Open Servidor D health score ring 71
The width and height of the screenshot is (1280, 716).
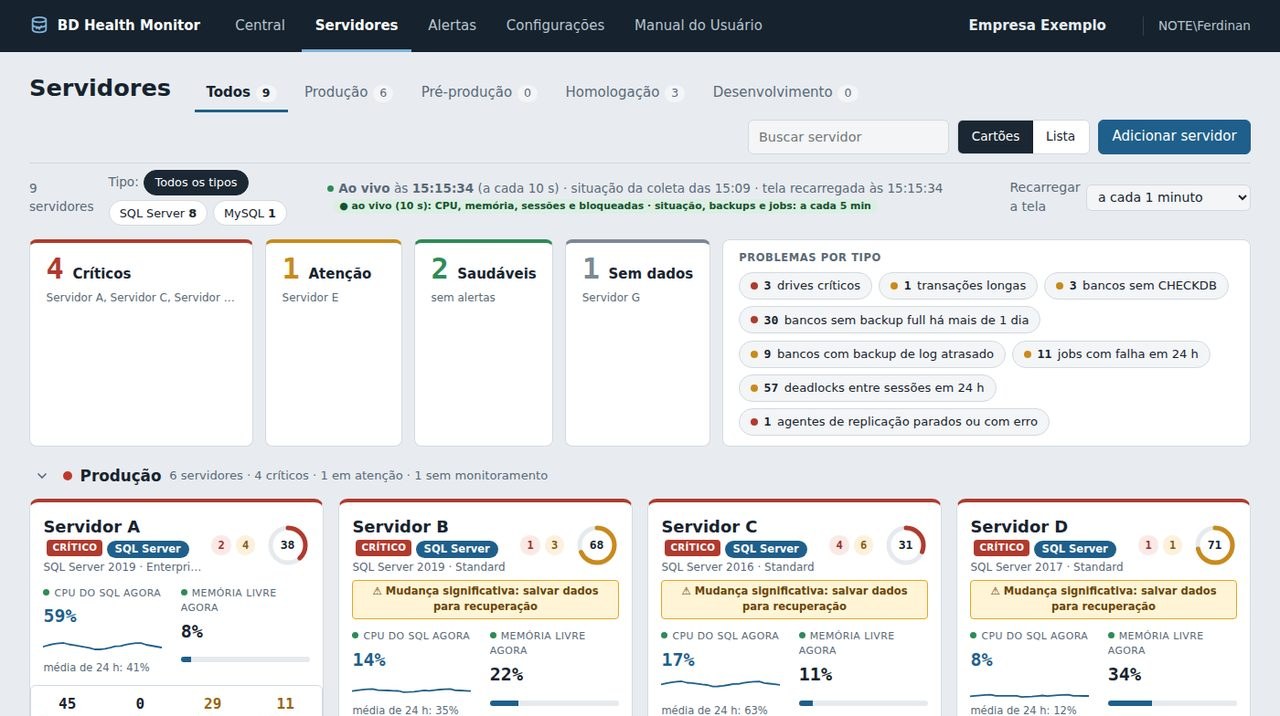[1215, 545]
